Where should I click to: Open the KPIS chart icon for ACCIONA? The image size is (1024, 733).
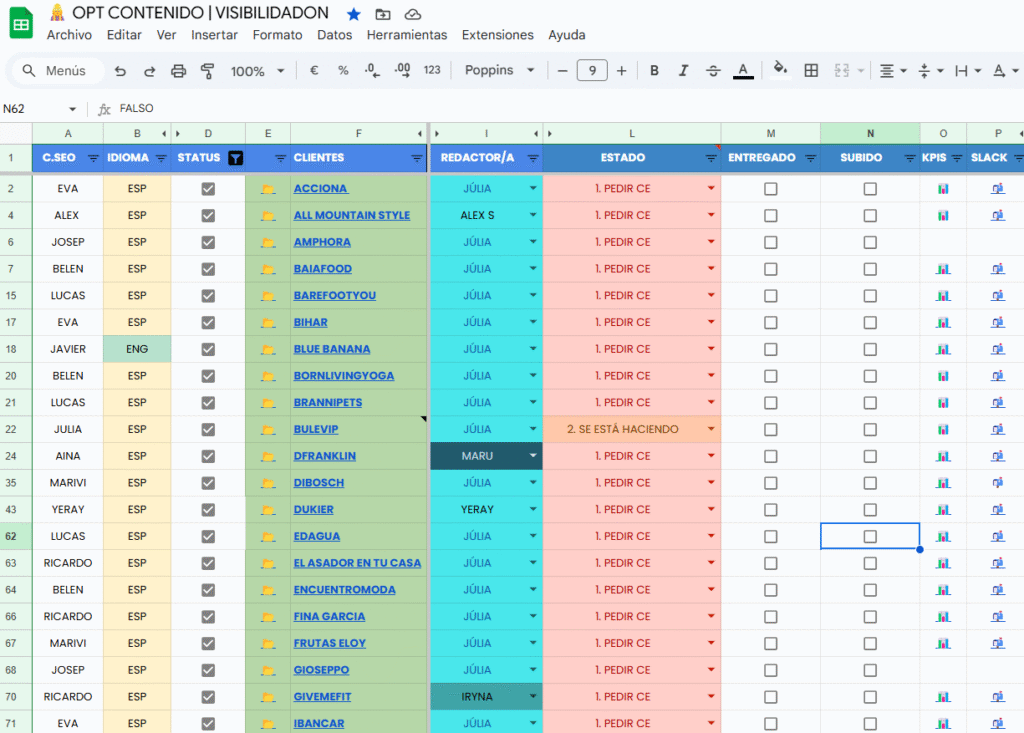[943, 189]
